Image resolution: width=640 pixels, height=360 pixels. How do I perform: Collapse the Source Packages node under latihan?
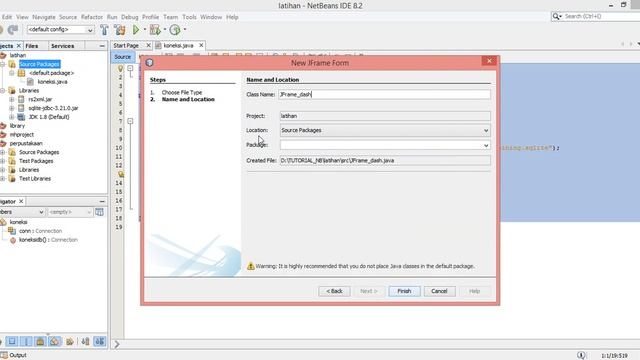tap(2, 64)
